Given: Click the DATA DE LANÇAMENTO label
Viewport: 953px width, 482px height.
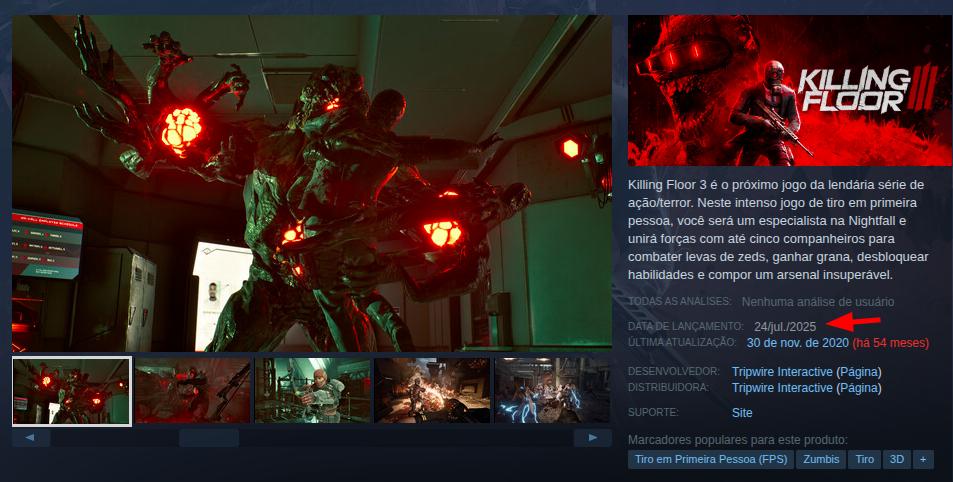Looking at the screenshot, I should tap(685, 326).
